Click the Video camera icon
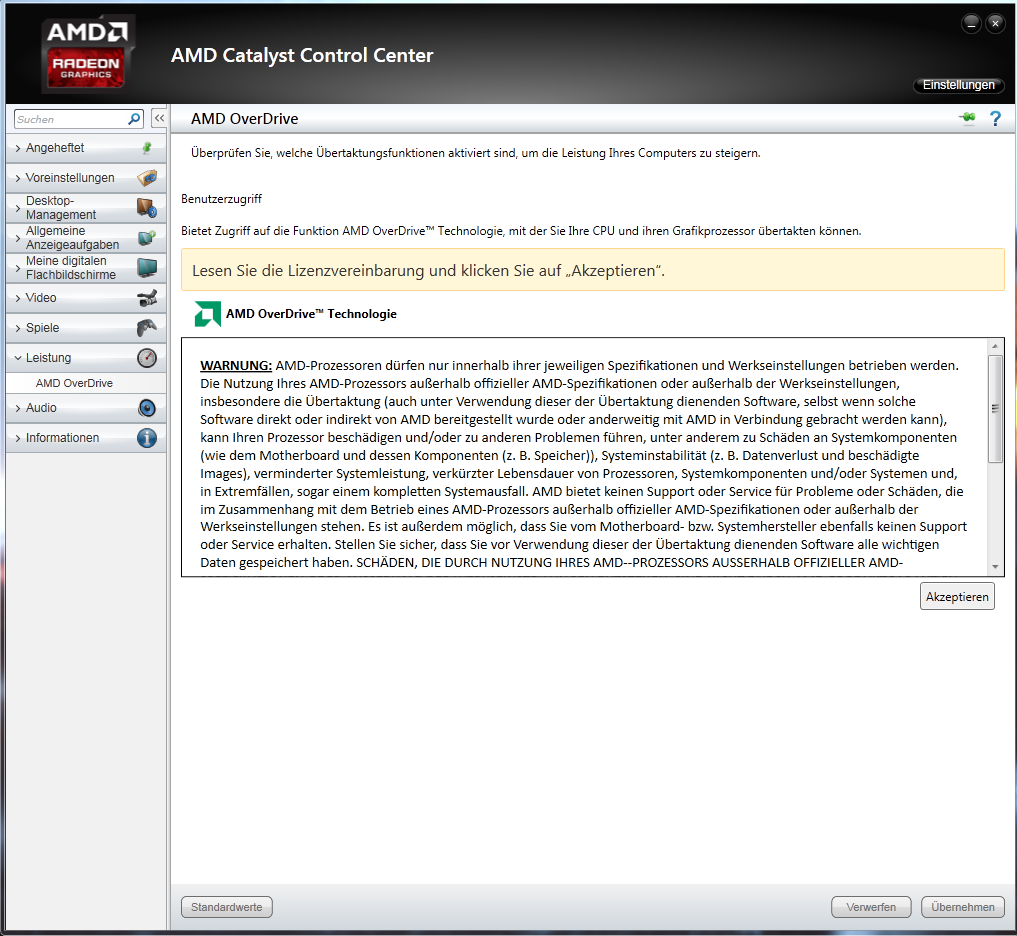 147,298
